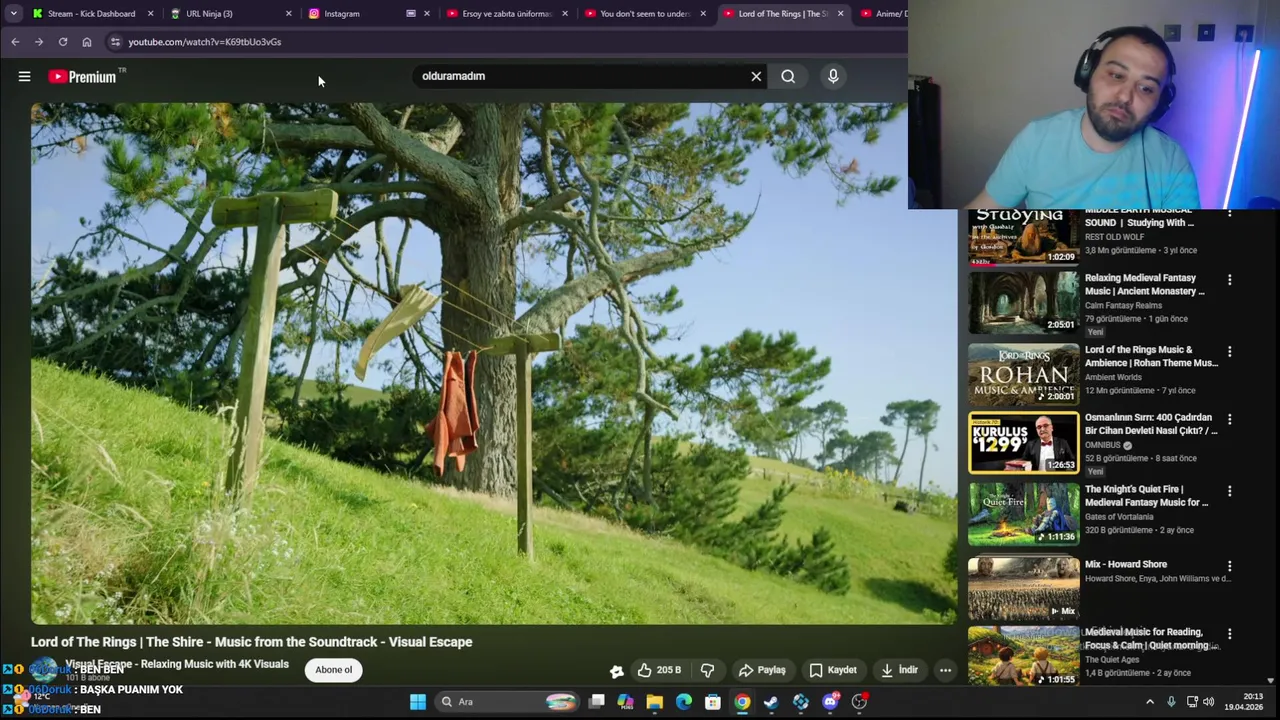Open OBS Studio from the taskbar

tap(859, 702)
